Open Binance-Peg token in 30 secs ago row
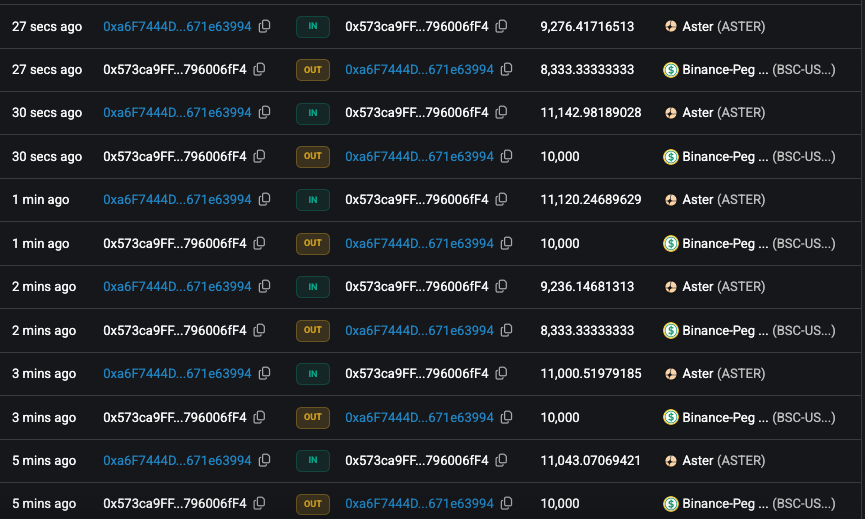 point(749,157)
